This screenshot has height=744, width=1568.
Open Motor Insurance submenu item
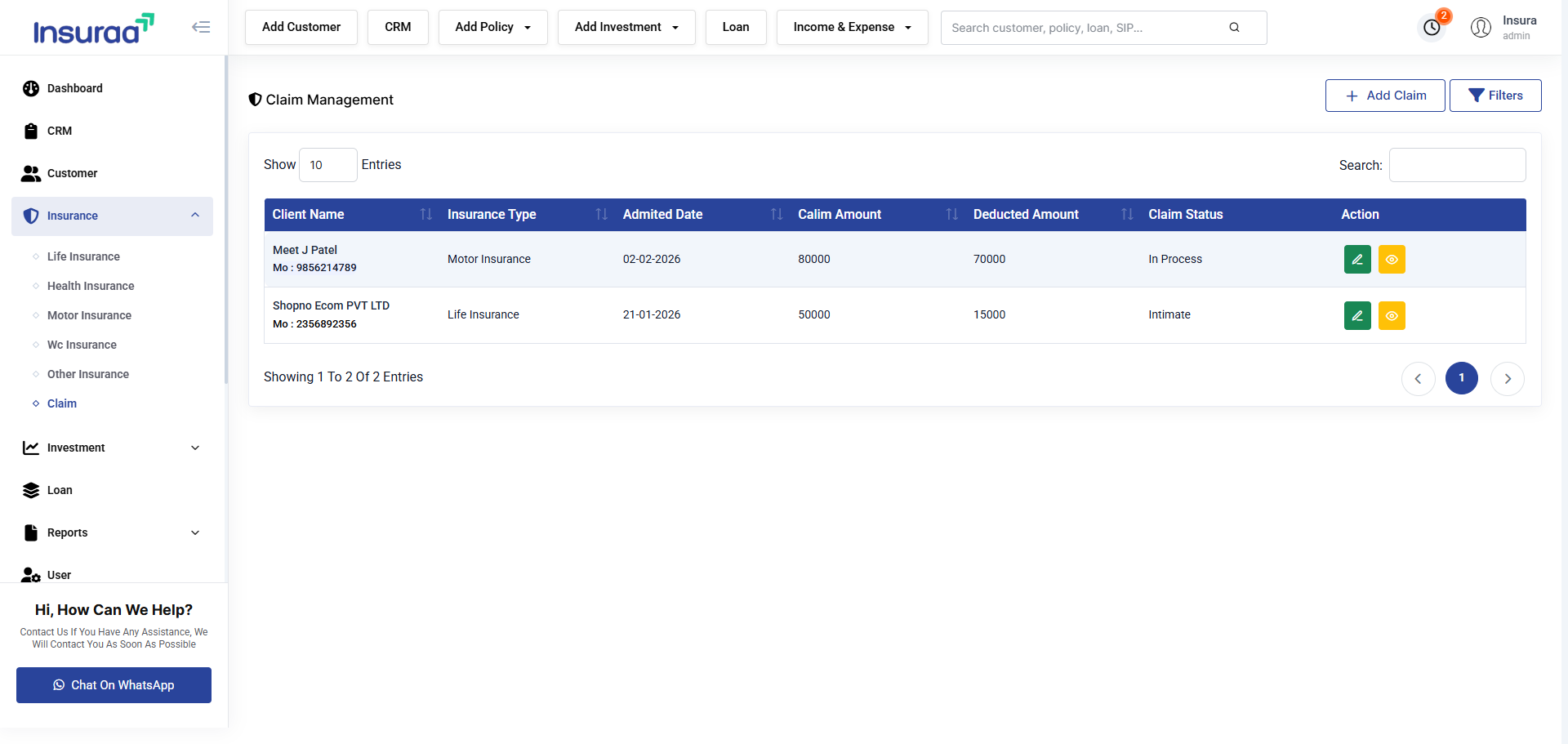click(89, 315)
